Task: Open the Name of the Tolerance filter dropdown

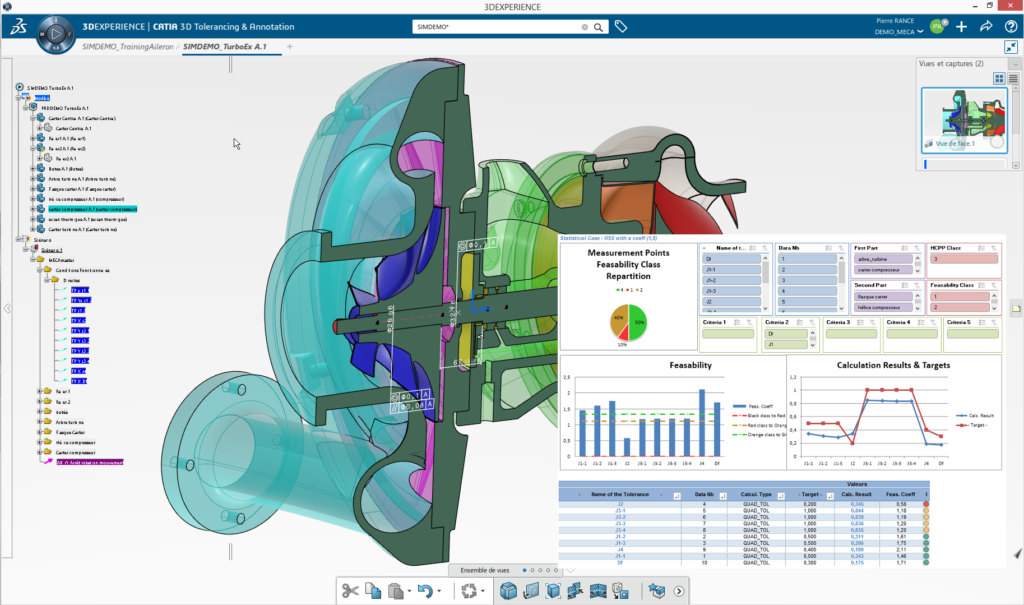Action: pyautogui.click(x=677, y=496)
